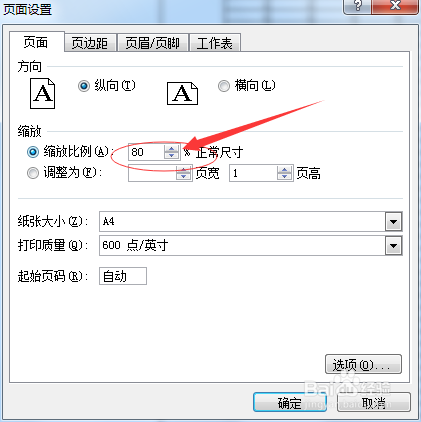Click the help question mark button
The width and height of the screenshot is (421, 422).
pos(357,6)
